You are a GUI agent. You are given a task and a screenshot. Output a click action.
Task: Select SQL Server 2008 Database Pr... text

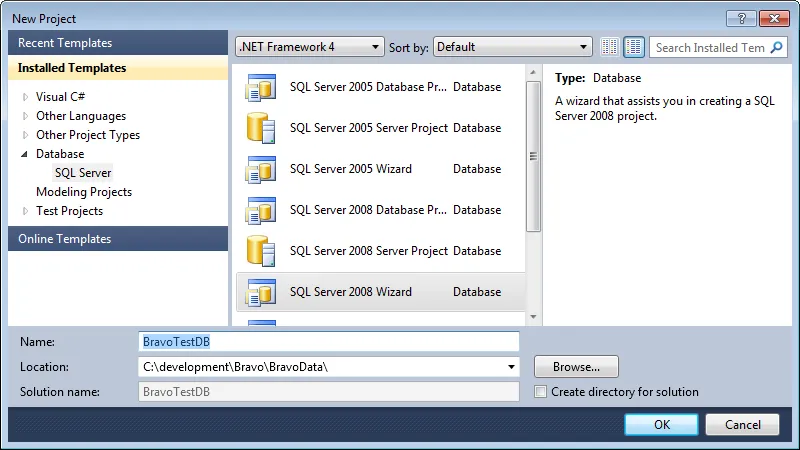[368, 210]
